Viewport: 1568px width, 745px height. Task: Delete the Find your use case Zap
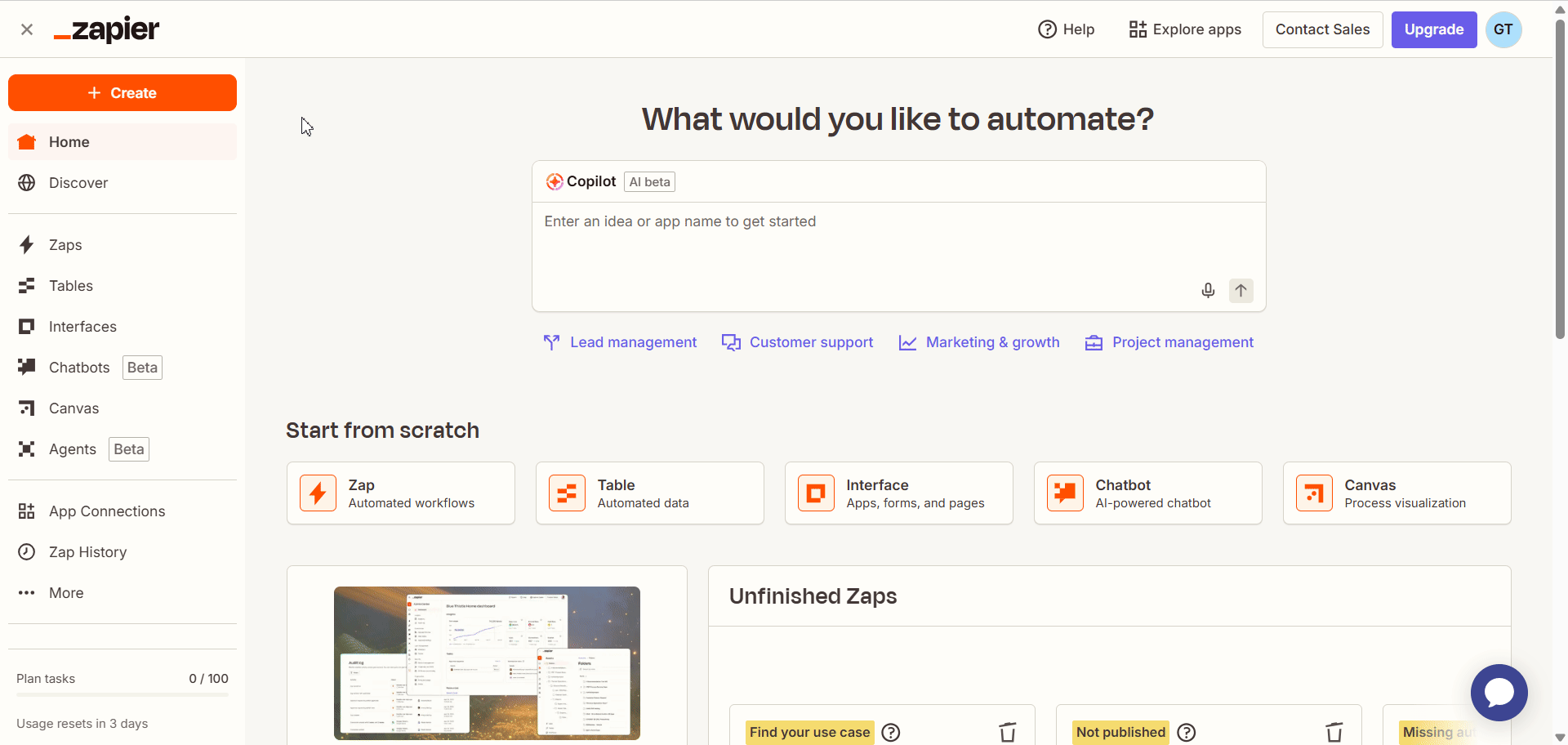click(1008, 733)
